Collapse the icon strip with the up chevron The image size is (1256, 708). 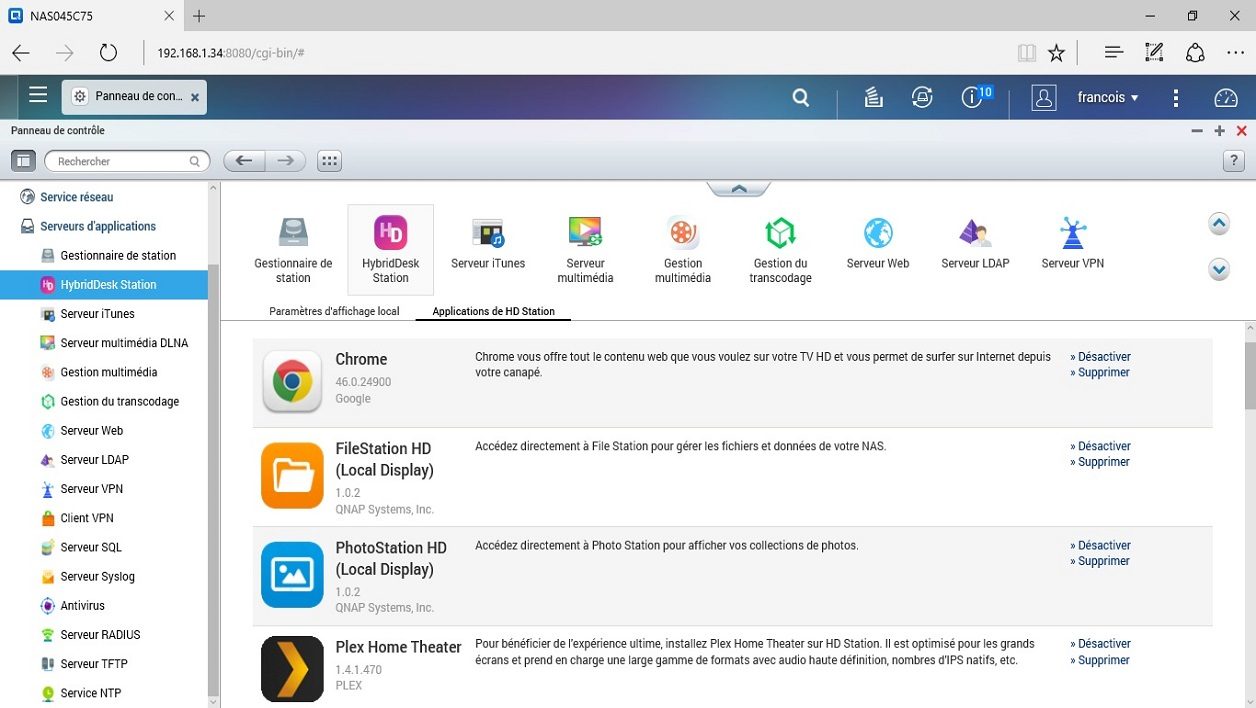738,188
